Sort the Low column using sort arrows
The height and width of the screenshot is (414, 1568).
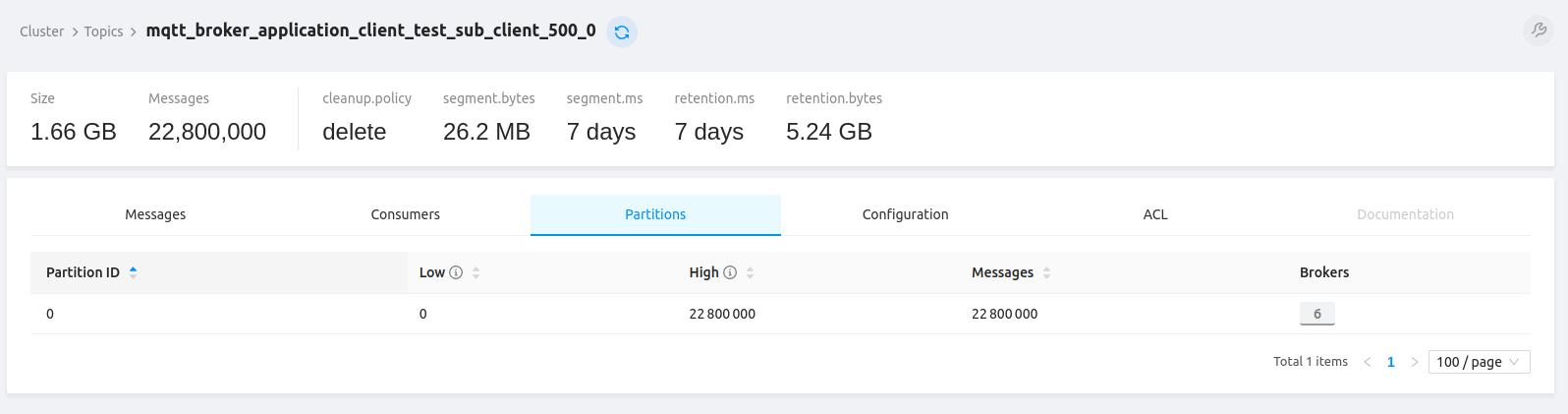(x=476, y=272)
